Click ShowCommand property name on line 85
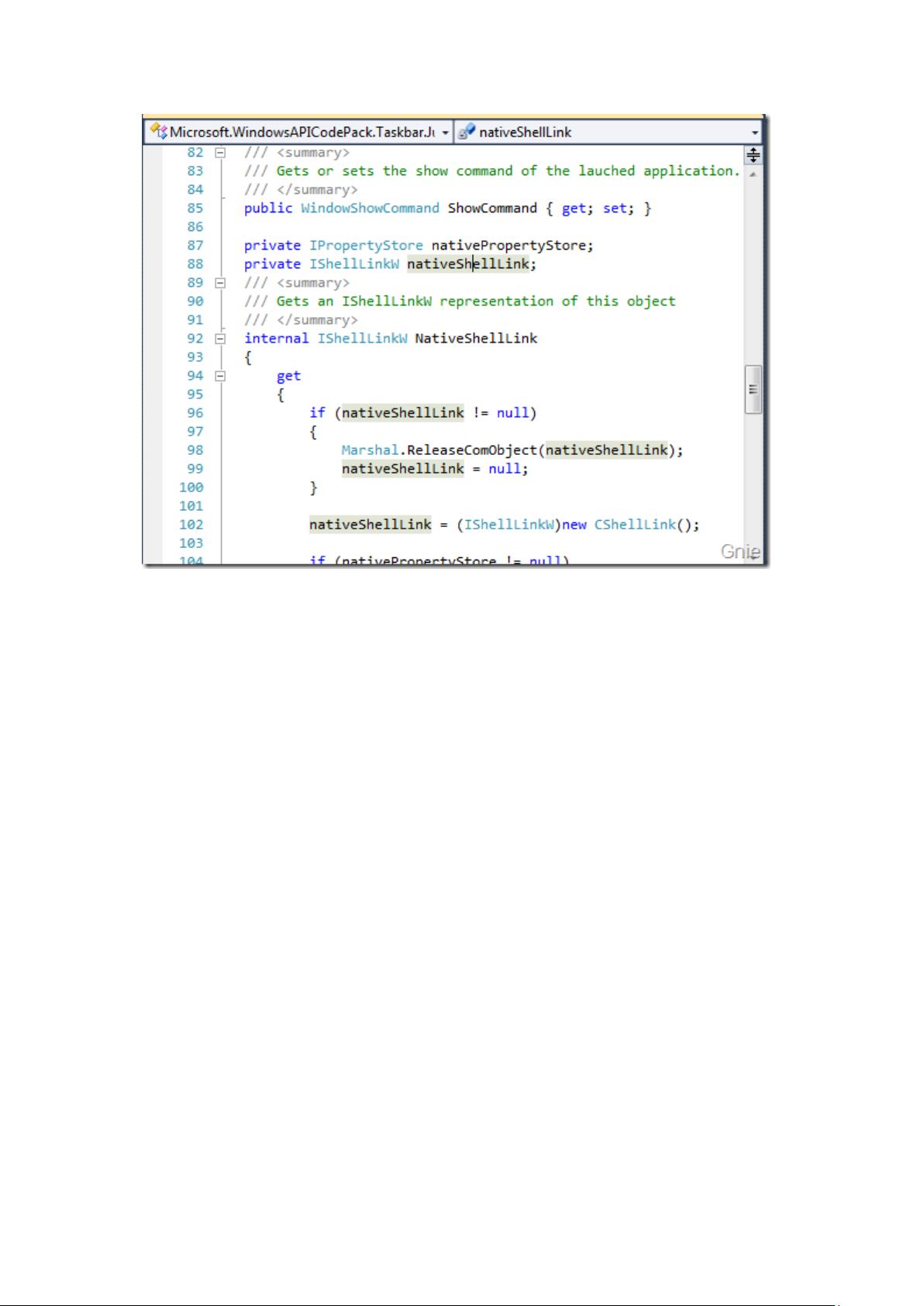This screenshot has height=1306, width=924. click(492, 208)
